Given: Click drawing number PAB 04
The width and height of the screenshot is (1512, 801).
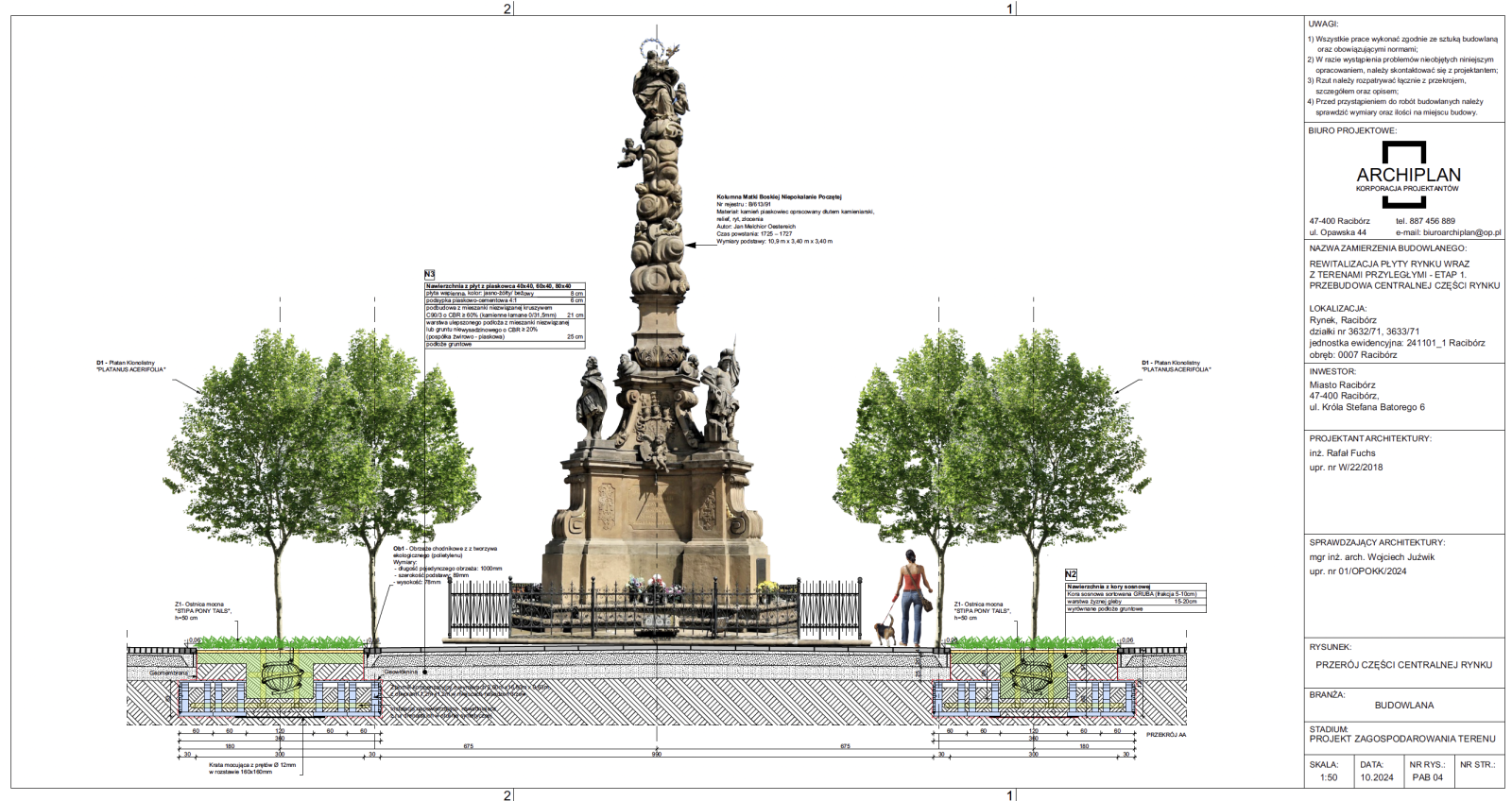Looking at the screenshot, I should point(1427,777).
